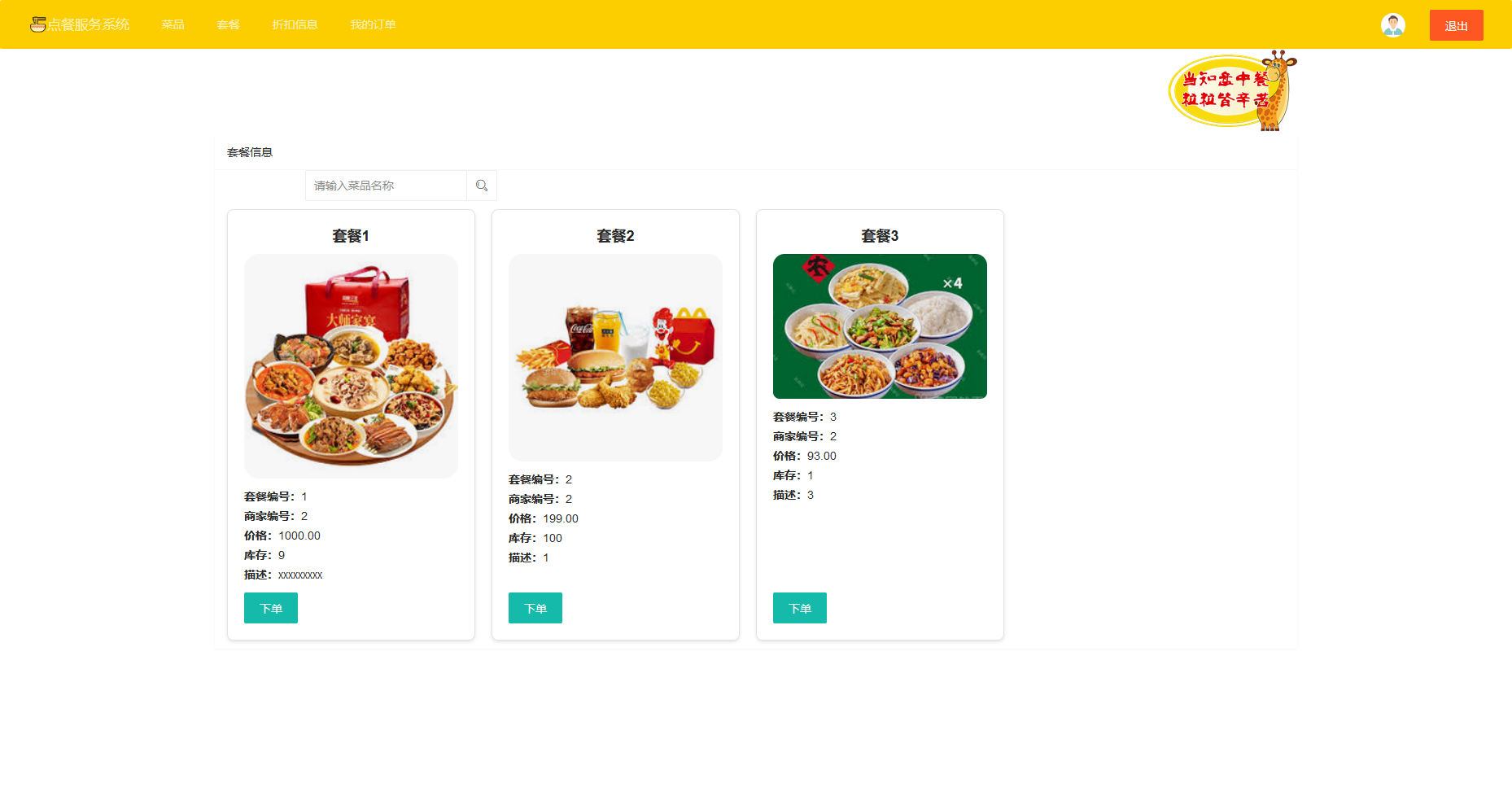Viewport: 1512px width, 787px height.
Task: Open the 折扣信息 page
Action: [x=295, y=24]
